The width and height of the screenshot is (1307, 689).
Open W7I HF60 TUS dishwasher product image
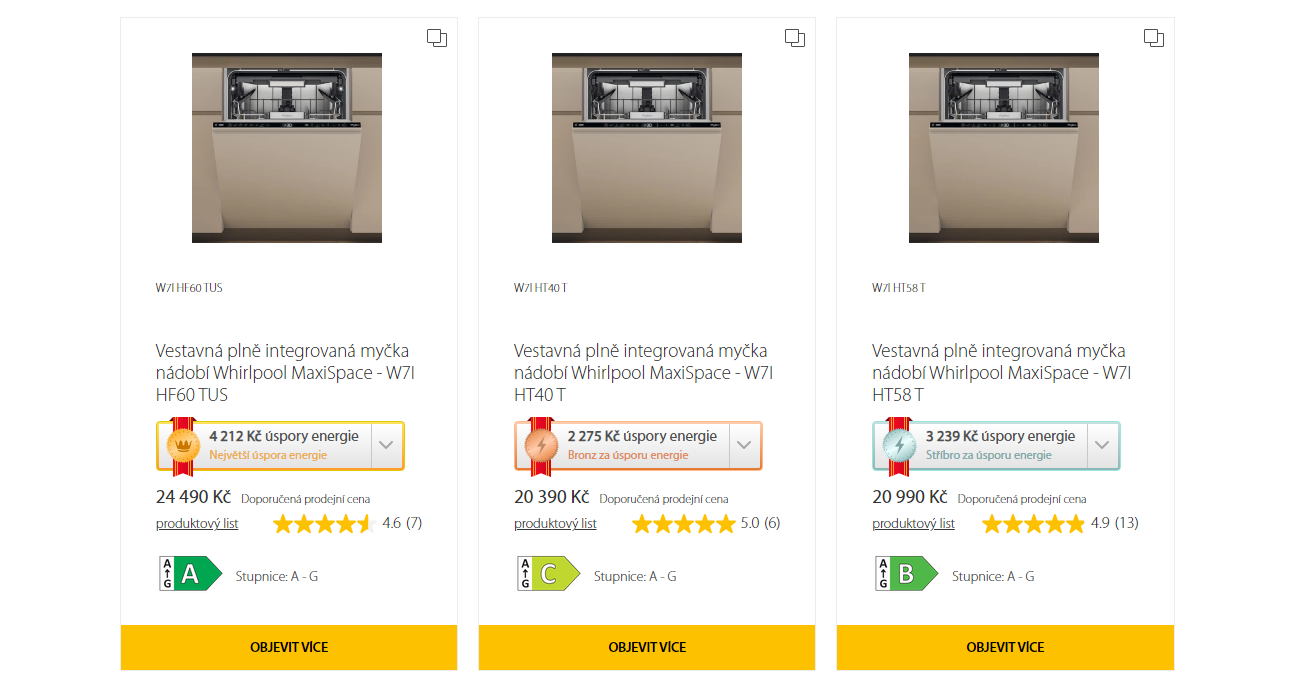[x=287, y=148]
